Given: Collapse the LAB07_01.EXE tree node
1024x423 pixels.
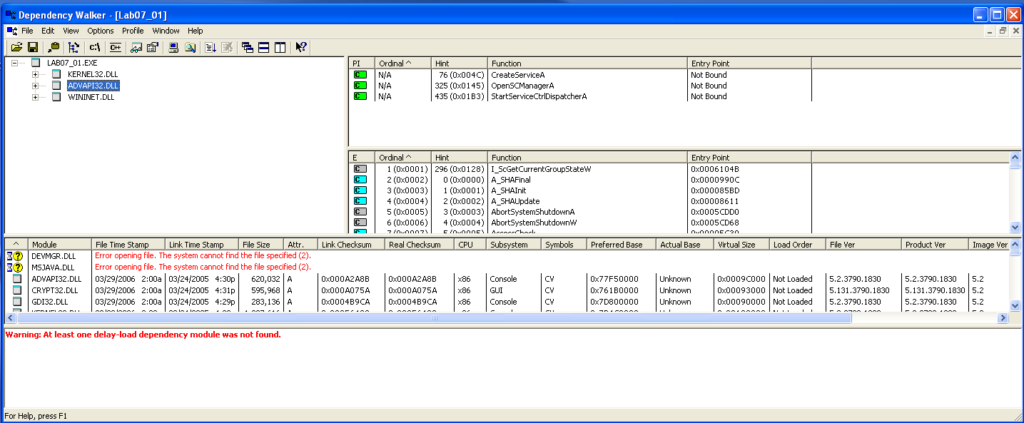Looking at the screenshot, I should tap(15, 63).
